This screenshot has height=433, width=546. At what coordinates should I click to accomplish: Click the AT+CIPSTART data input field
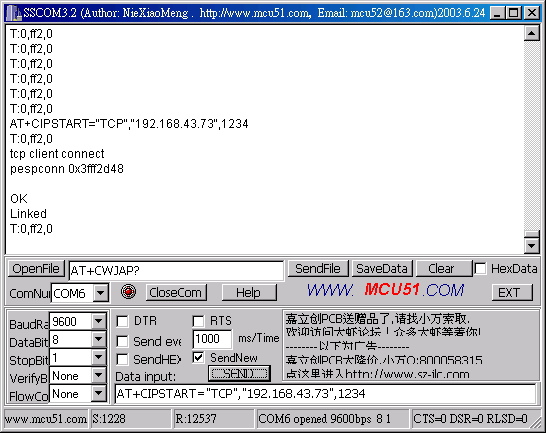[325, 394]
